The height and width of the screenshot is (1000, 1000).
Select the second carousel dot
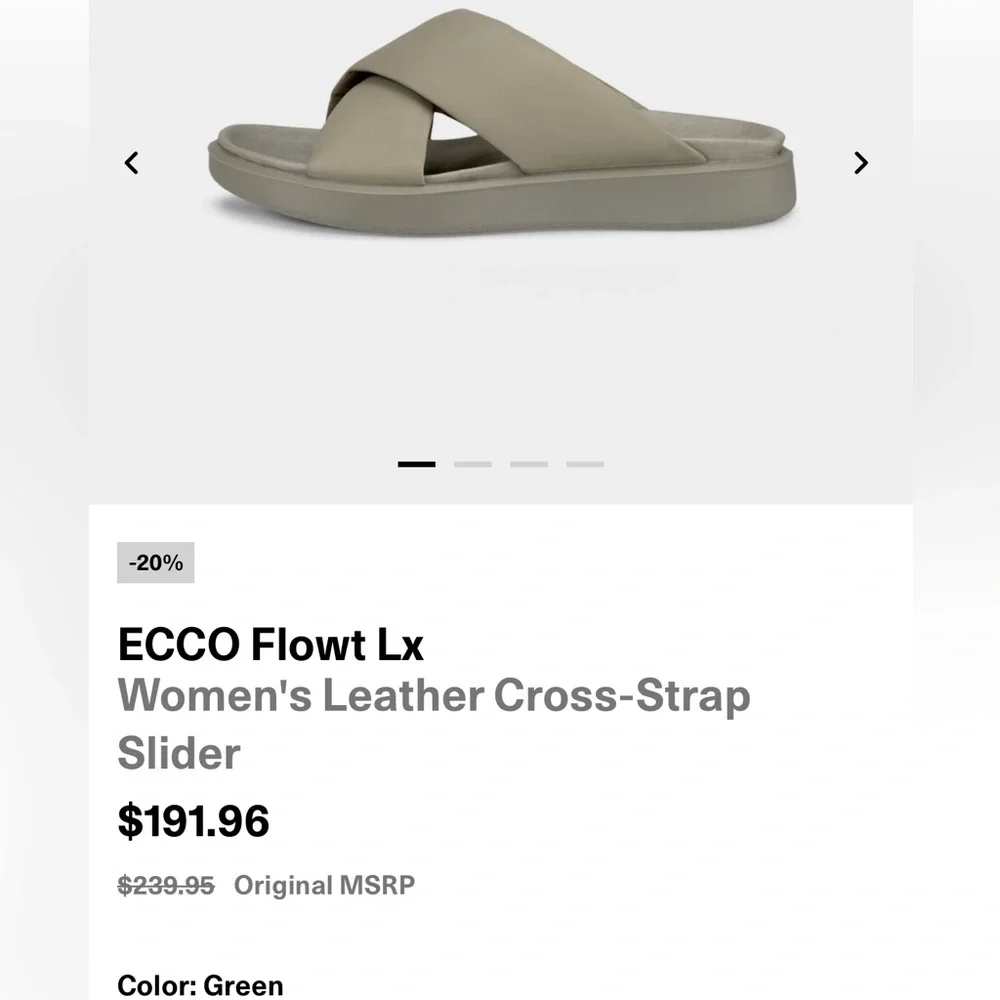coord(475,462)
